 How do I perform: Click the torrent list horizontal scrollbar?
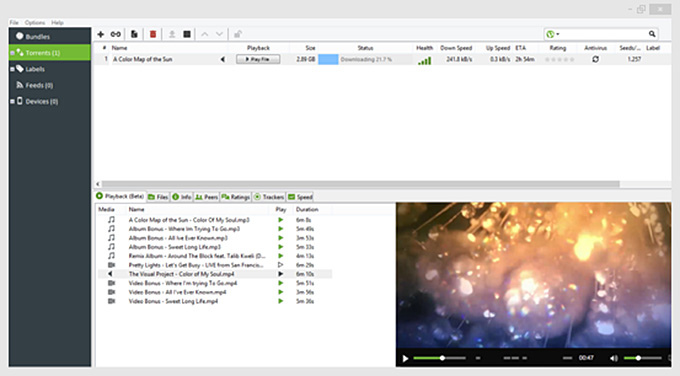click(361, 184)
